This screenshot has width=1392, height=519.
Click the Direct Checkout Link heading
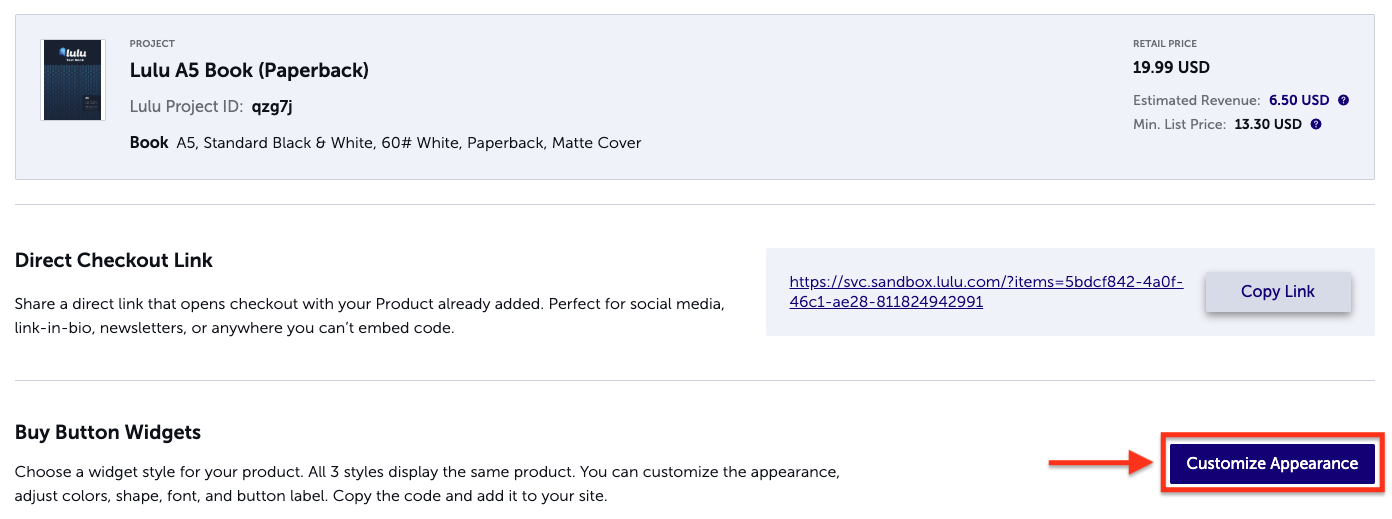point(114,260)
